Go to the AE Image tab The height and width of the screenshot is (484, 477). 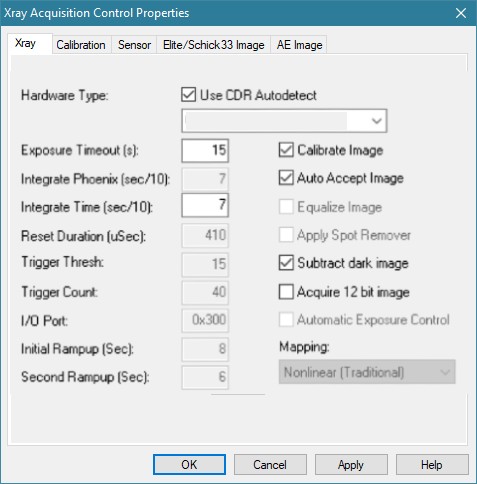[299, 45]
